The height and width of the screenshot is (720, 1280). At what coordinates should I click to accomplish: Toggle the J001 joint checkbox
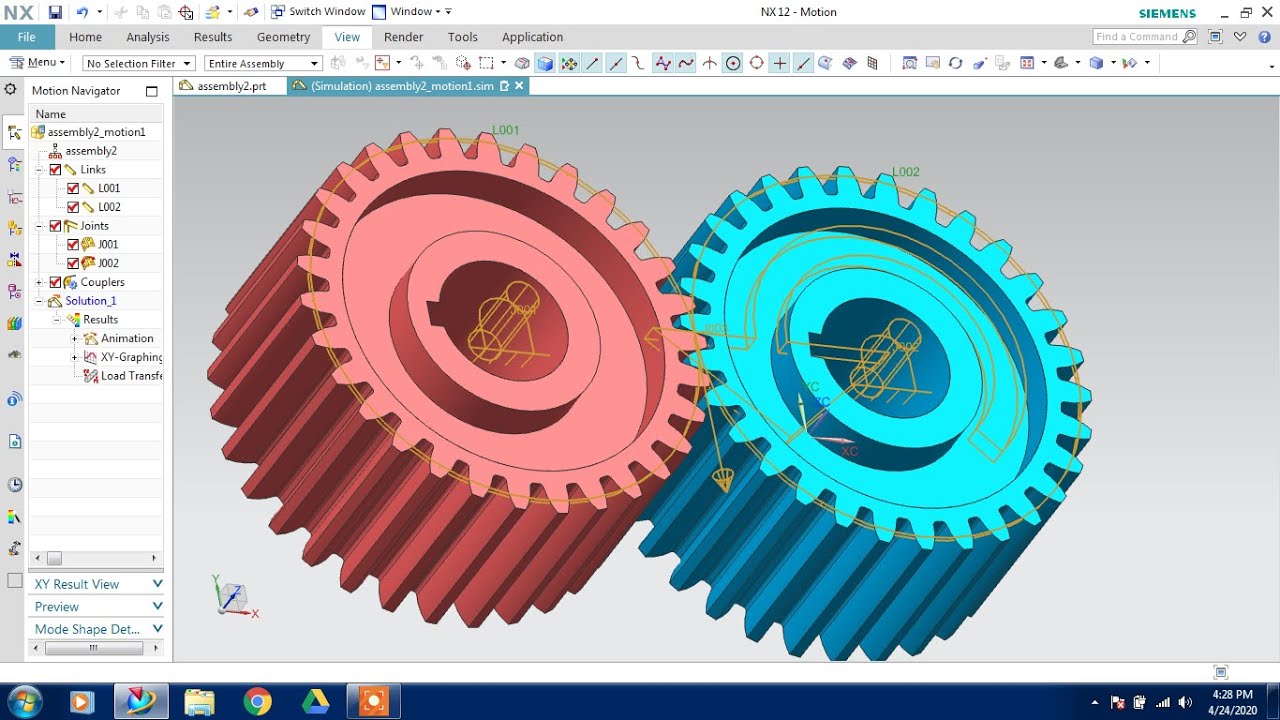[73, 244]
